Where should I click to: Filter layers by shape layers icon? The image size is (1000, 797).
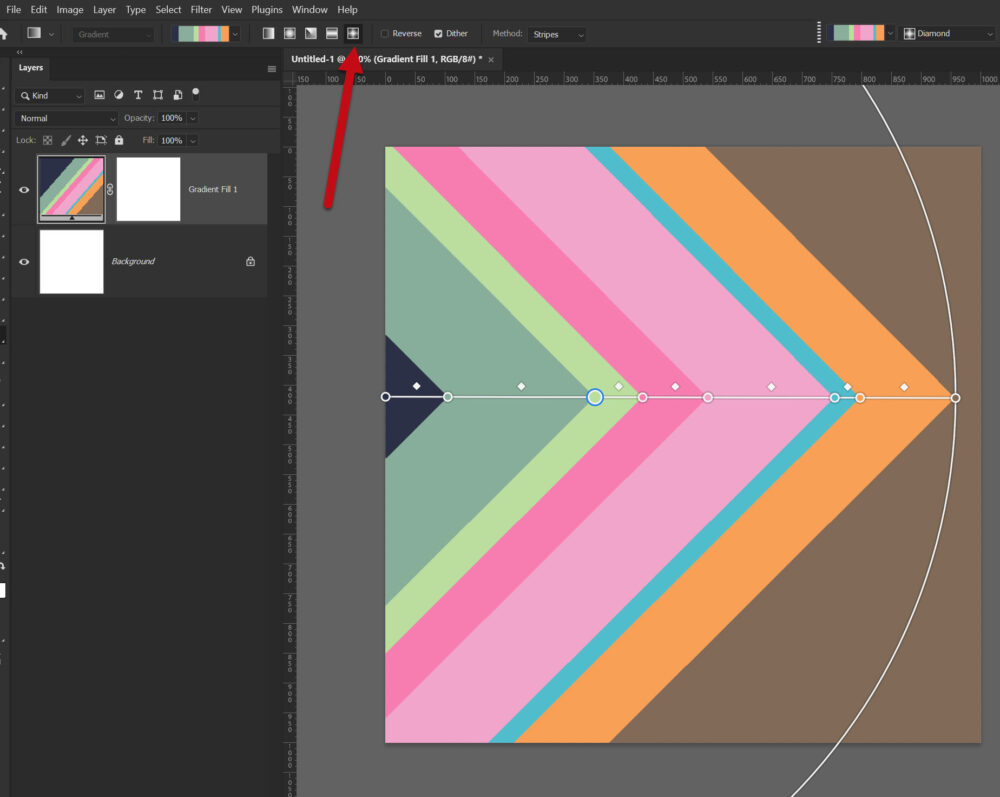(x=158, y=95)
